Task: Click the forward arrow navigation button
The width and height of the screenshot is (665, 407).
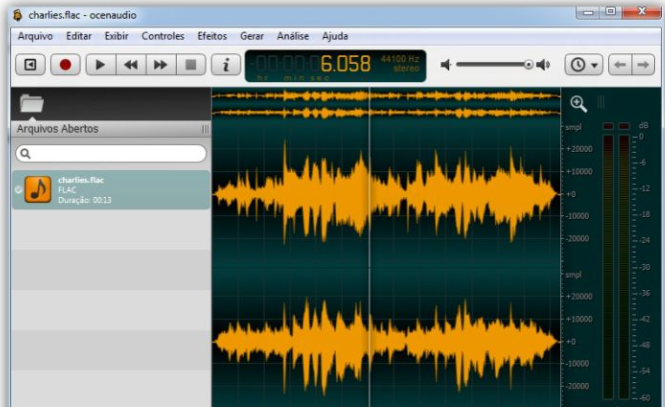Action: [643, 65]
